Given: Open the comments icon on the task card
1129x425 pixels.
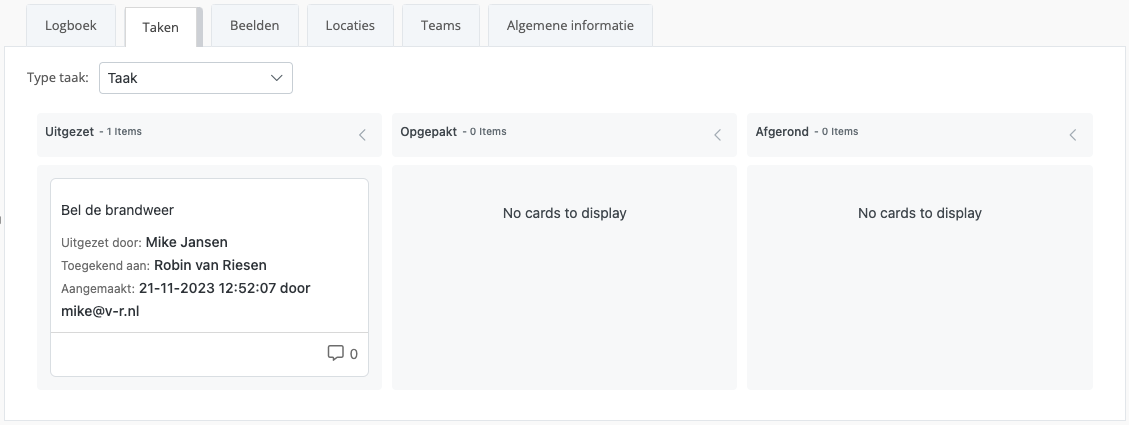Looking at the screenshot, I should tap(335, 353).
